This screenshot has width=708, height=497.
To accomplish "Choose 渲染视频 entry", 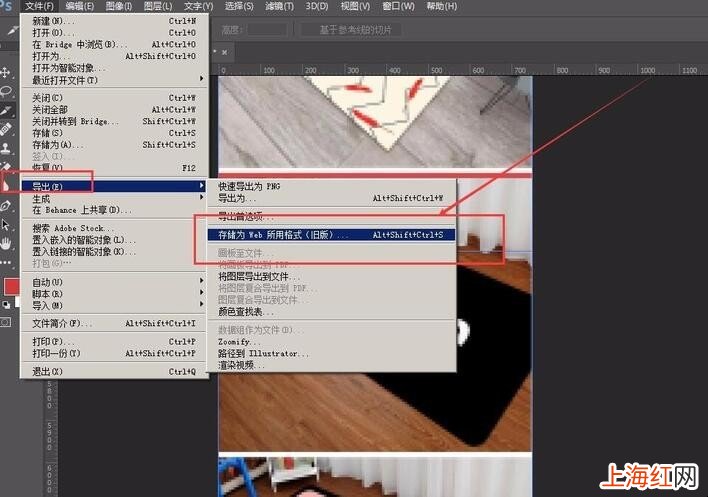I will point(331,365).
